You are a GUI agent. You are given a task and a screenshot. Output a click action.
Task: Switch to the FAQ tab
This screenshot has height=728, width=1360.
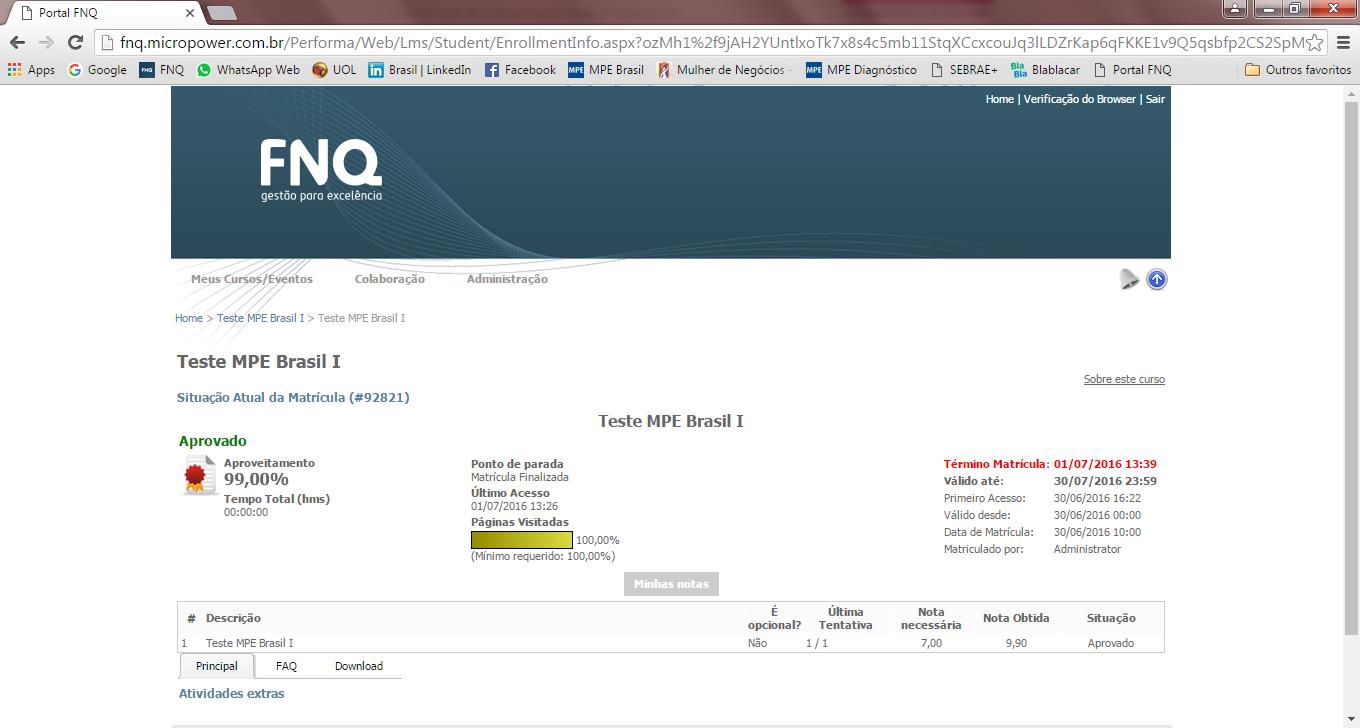[x=286, y=666]
